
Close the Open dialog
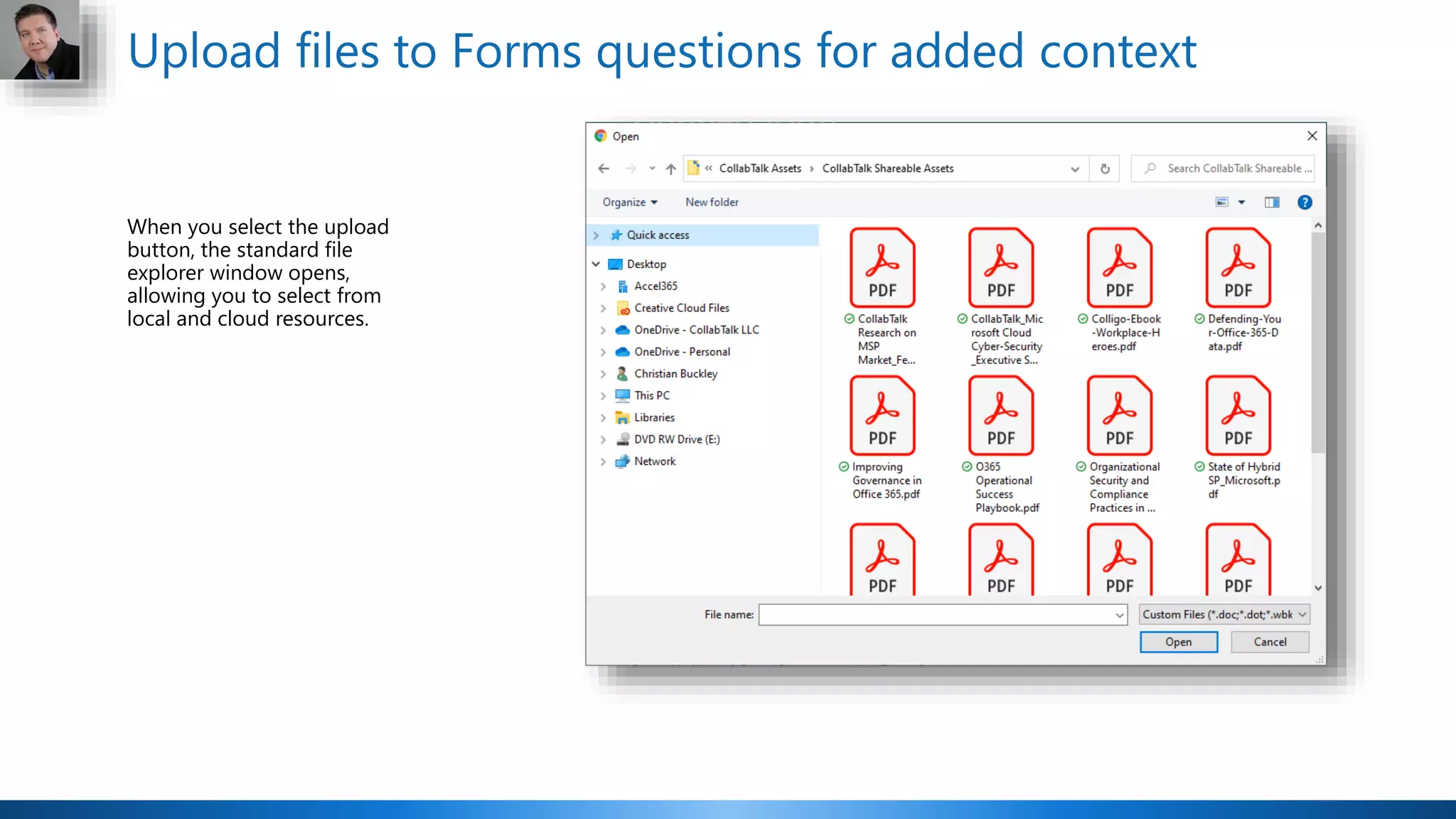1312,136
